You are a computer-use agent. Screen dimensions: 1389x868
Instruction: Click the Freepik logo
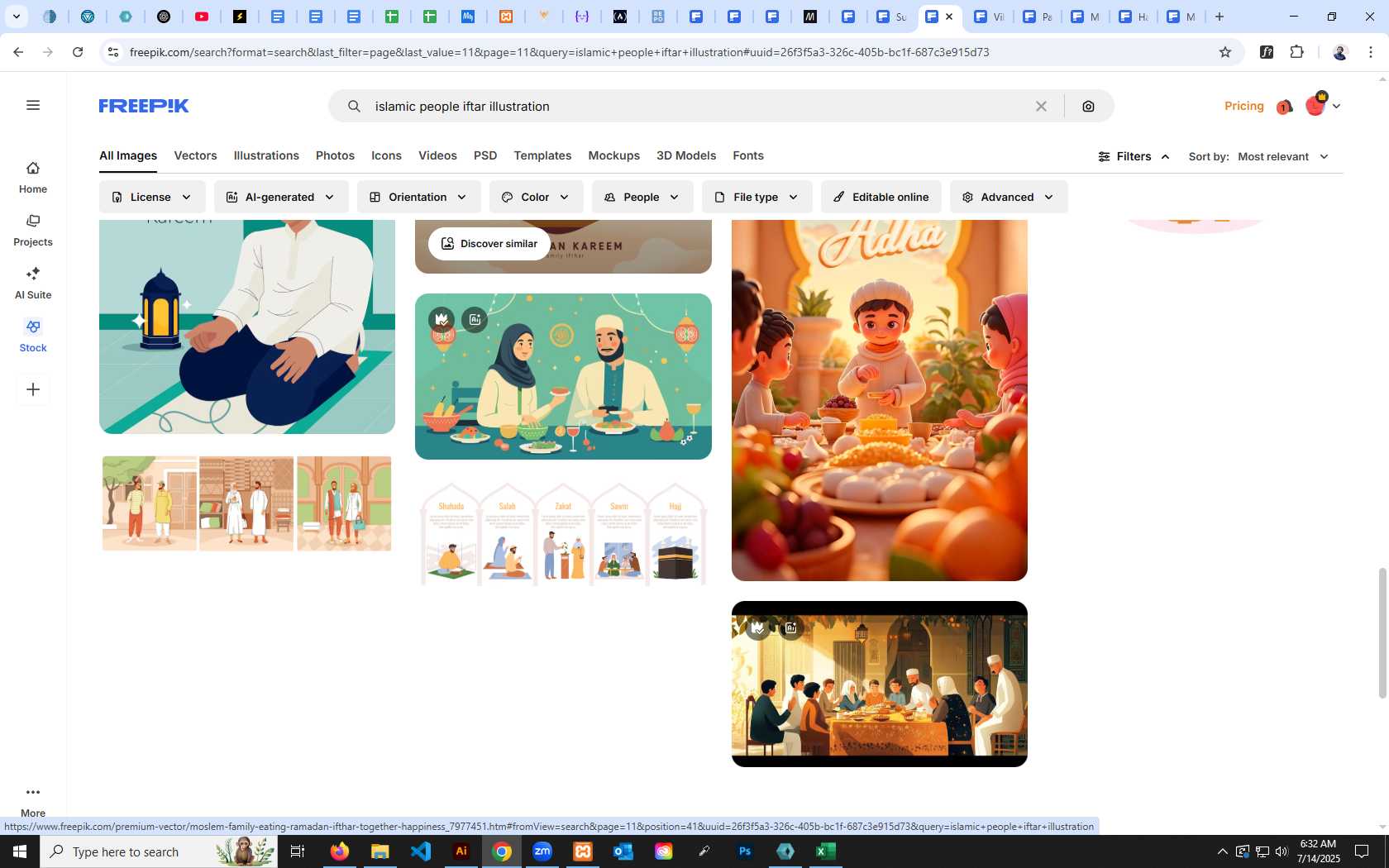click(x=144, y=106)
